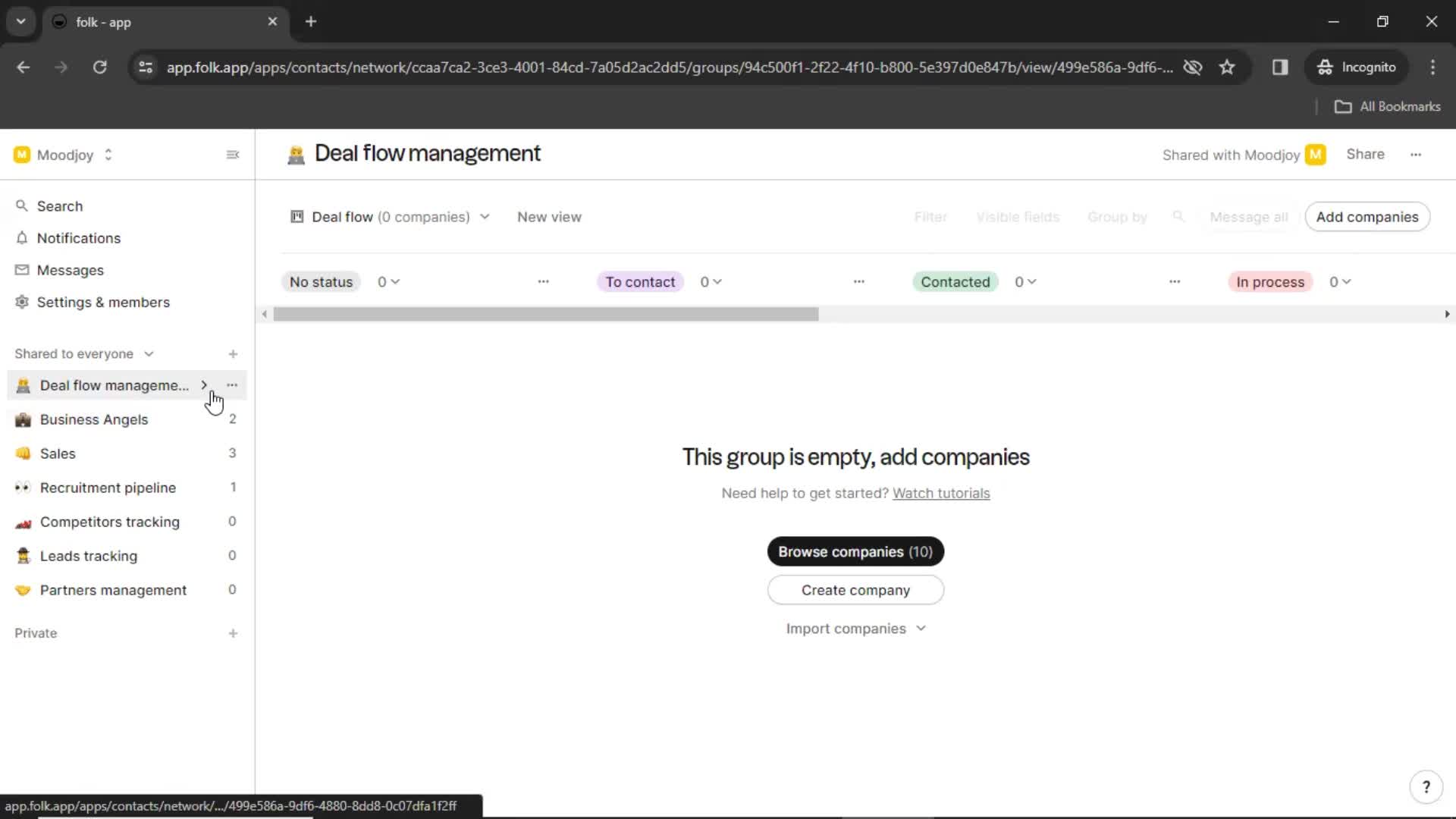Toggle Visible fields panel
Image resolution: width=1456 pixels, height=819 pixels.
1018,216
